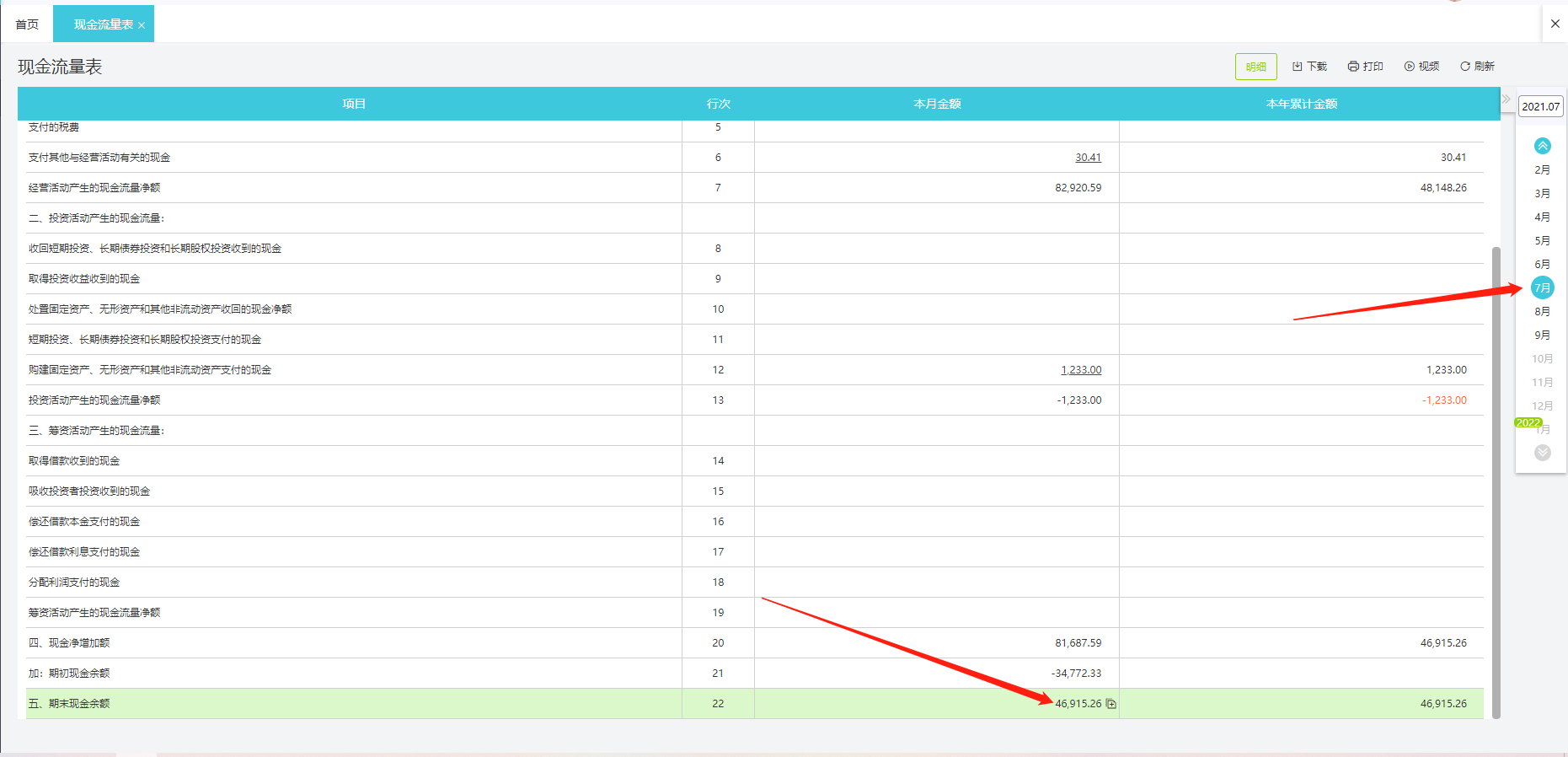Screen dimensions: 1568x757
Task: Close the 现金流量表 tab with the x
Action: (x=142, y=25)
